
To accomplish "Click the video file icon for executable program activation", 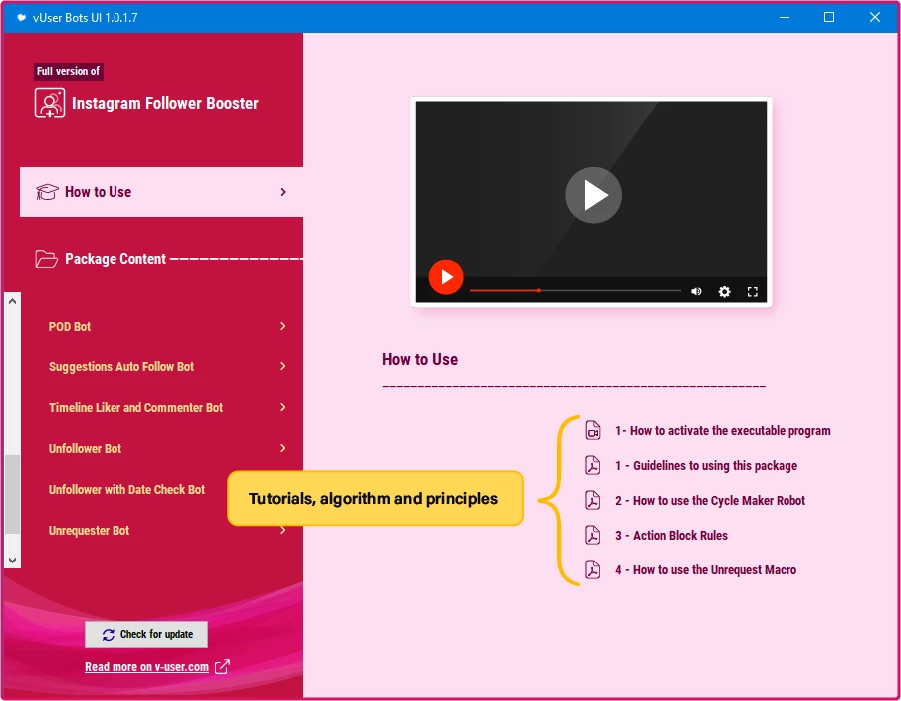I will [592, 430].
